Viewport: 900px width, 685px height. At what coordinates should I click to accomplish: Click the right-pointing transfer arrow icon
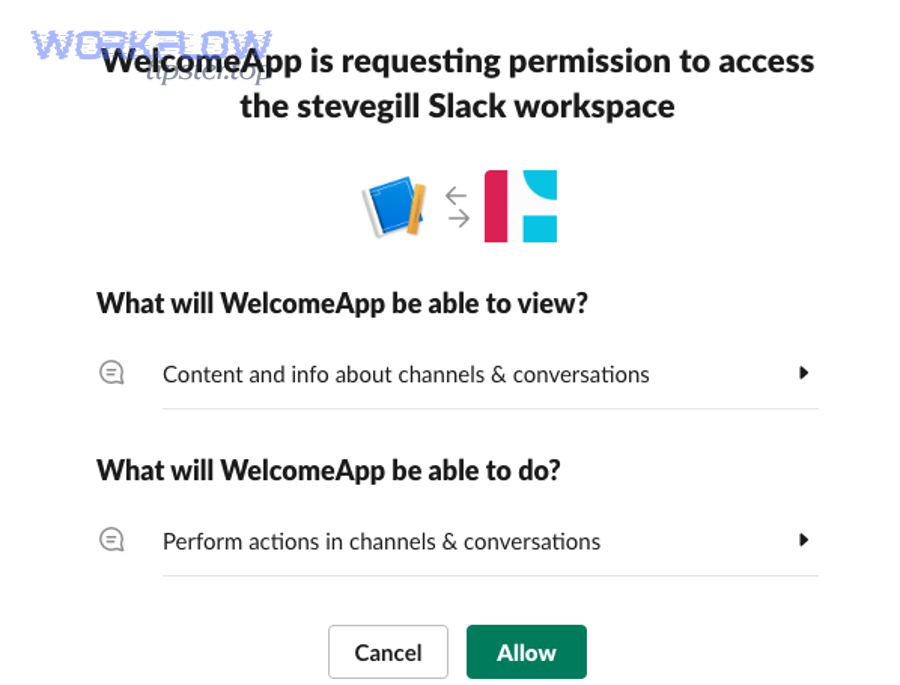[458, 218]
